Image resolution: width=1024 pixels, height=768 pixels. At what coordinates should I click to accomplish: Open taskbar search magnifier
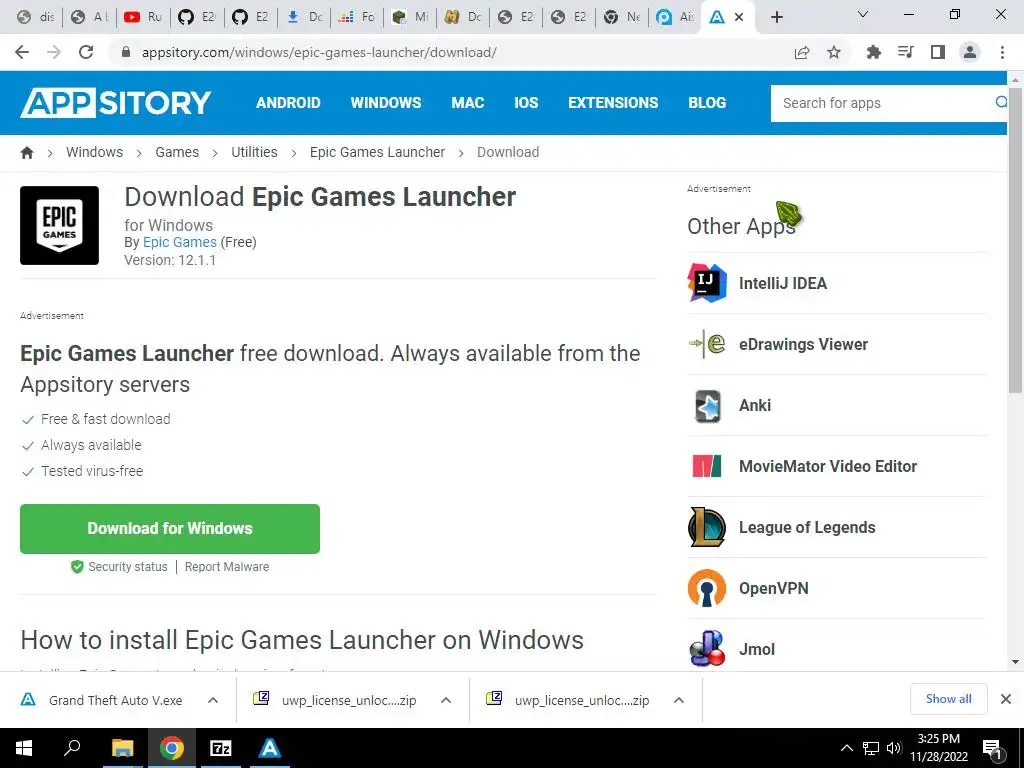(x=72, y=748)
